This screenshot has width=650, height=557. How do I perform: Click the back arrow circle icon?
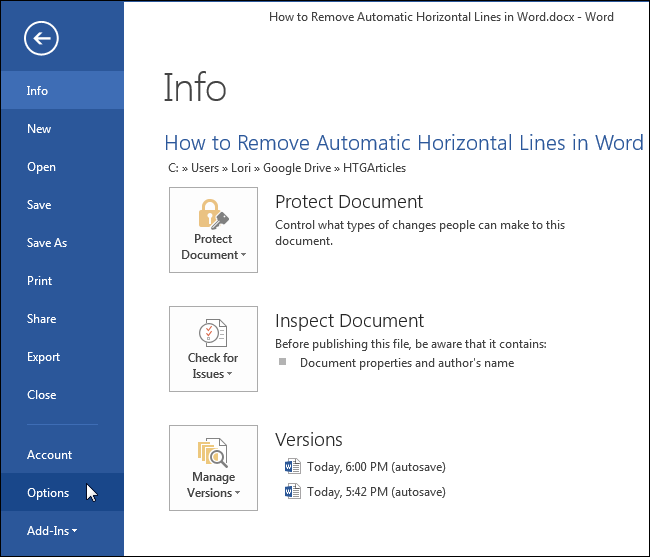[43, 39]
